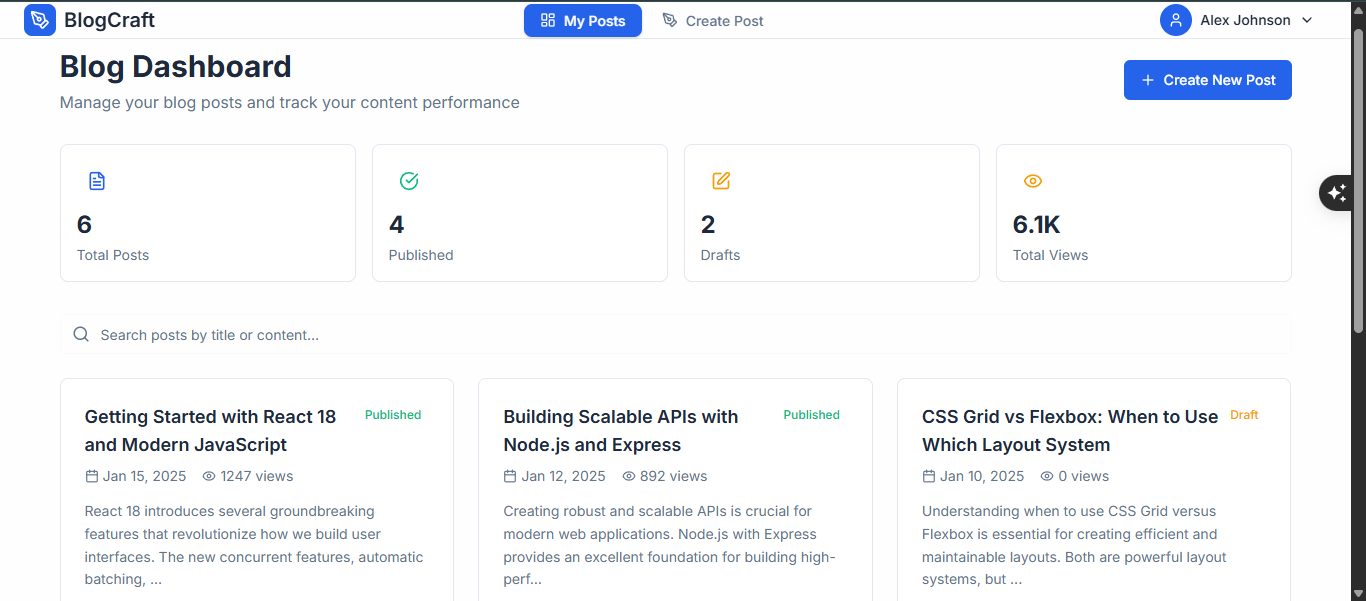The width and height of the screenshot is (1366, 601).
Task: Click the calendar icon beside Jan 15, 2025
Action: click(92, 476)
